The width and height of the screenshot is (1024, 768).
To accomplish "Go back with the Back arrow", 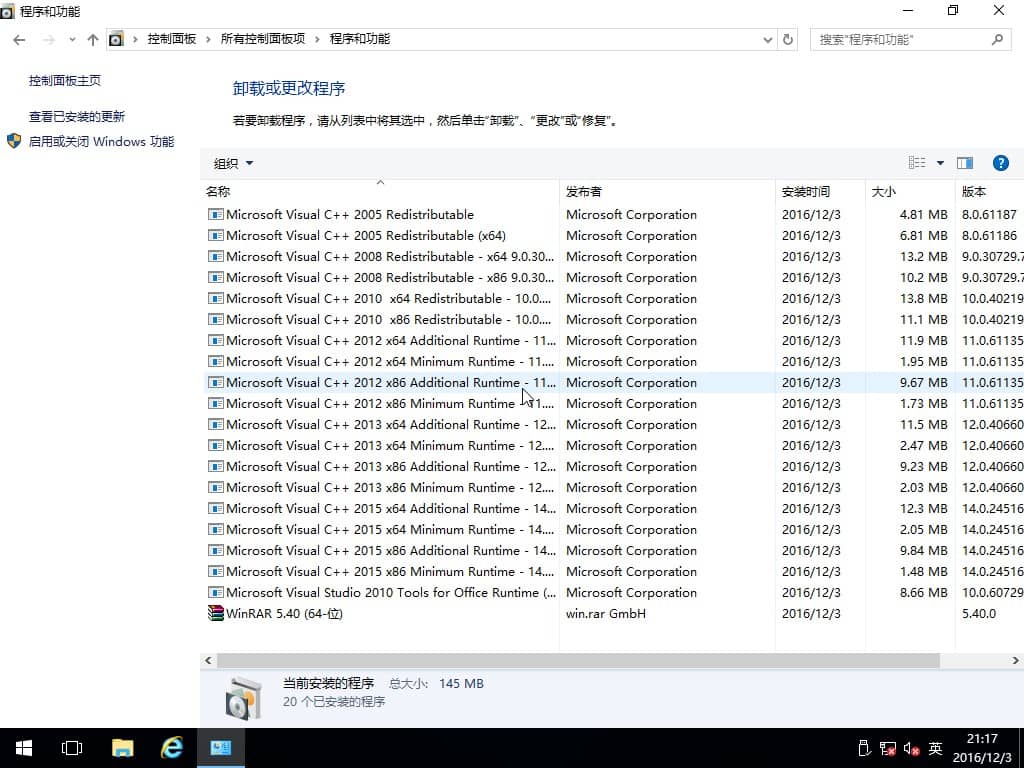I will 19,40.
